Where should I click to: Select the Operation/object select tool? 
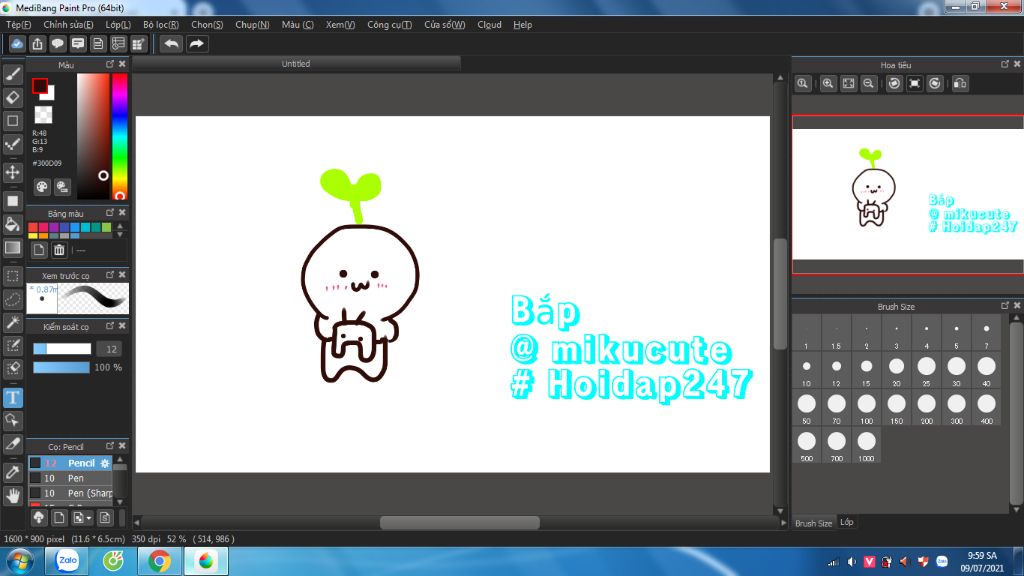(x=12, y=421)
